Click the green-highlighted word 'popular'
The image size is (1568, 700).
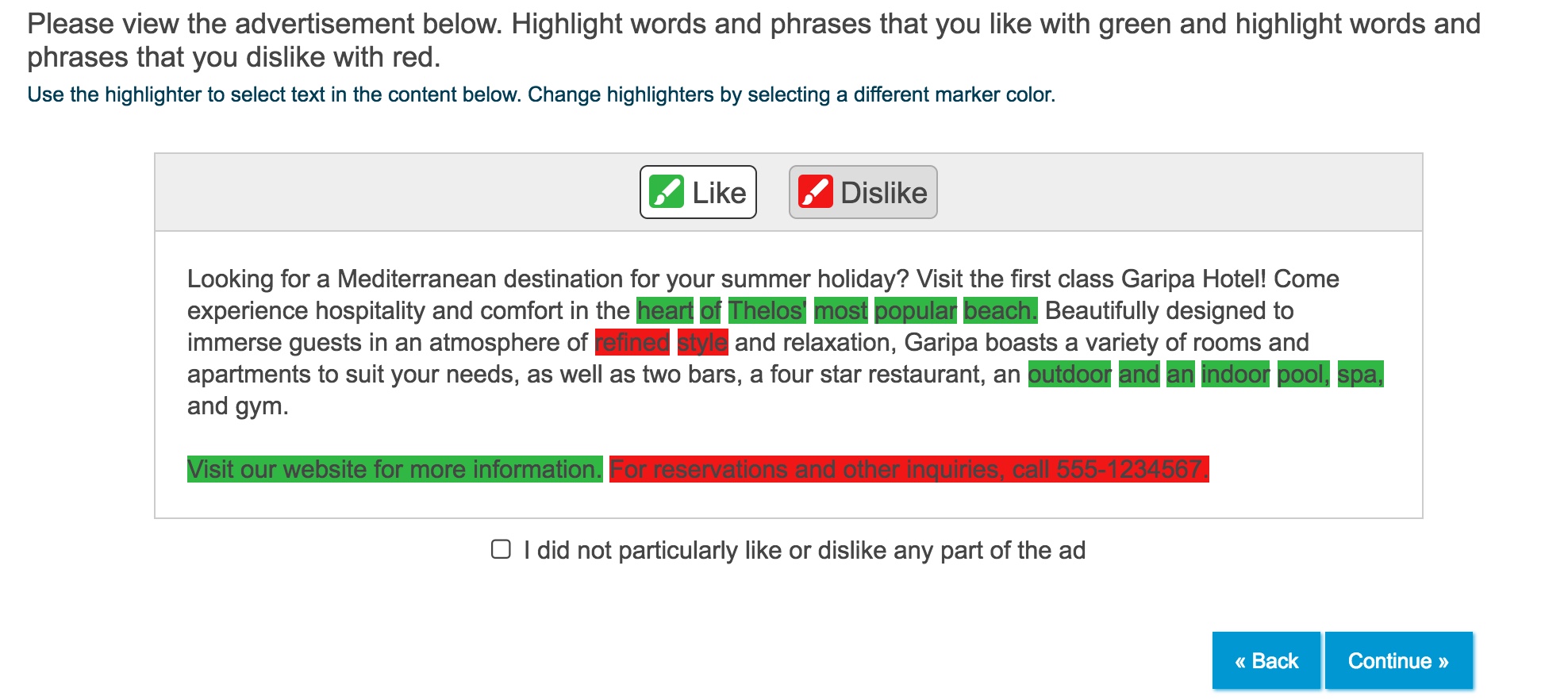click(x=916, y=310)
